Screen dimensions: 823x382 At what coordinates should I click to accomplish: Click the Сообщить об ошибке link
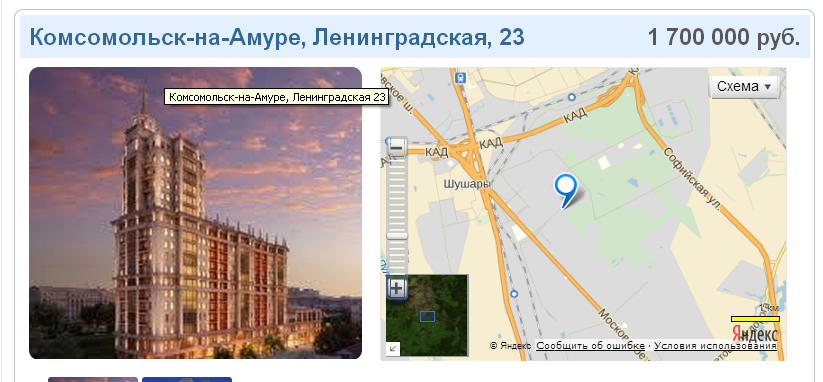click(x=590, y=346)
